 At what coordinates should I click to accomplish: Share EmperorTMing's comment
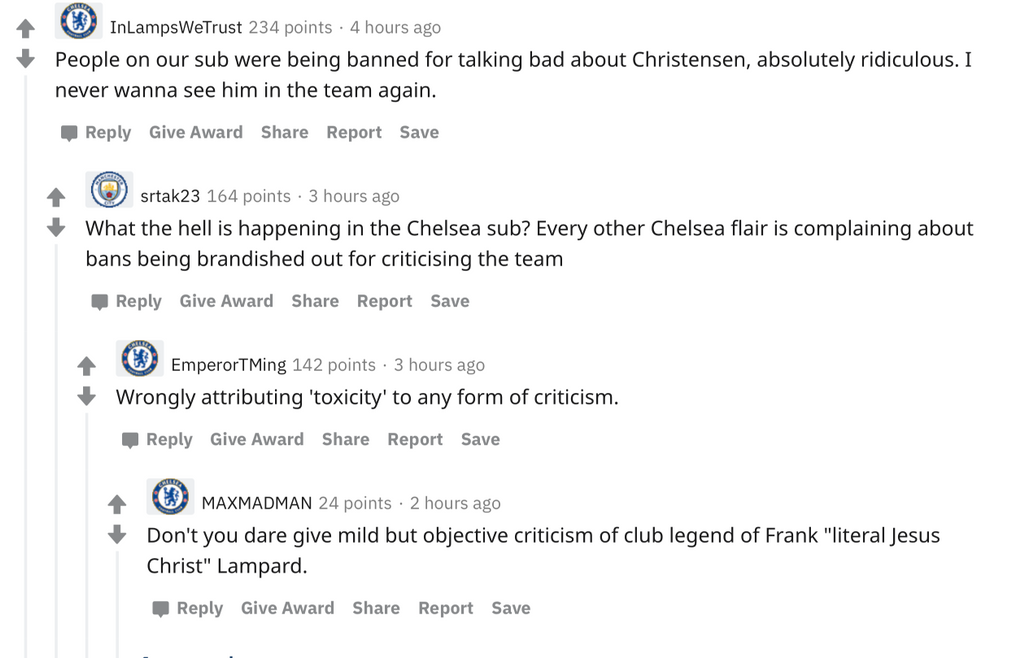coord(345,440)
